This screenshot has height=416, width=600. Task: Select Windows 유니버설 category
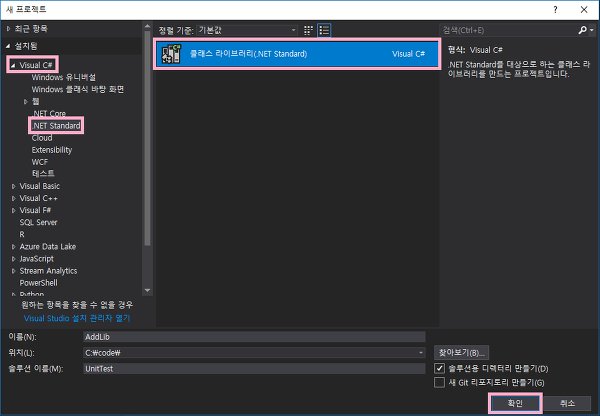(x=64, y=77)
